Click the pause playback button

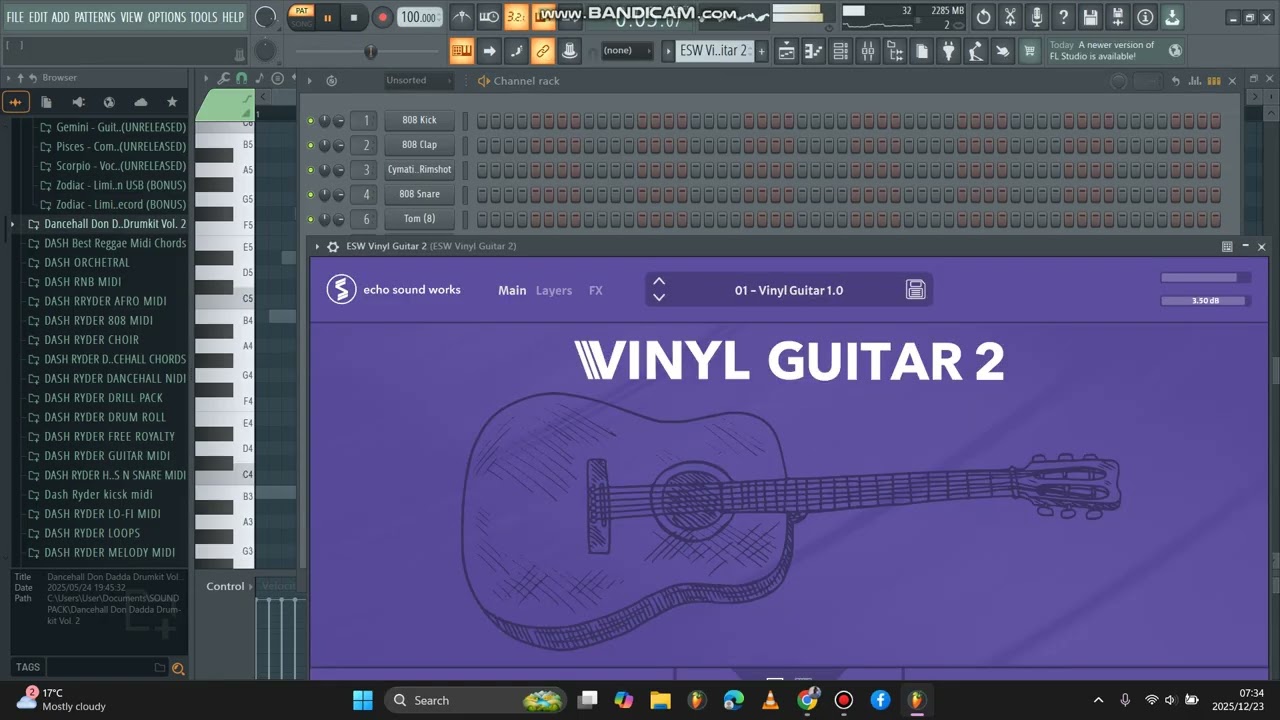tap(327, 17)
